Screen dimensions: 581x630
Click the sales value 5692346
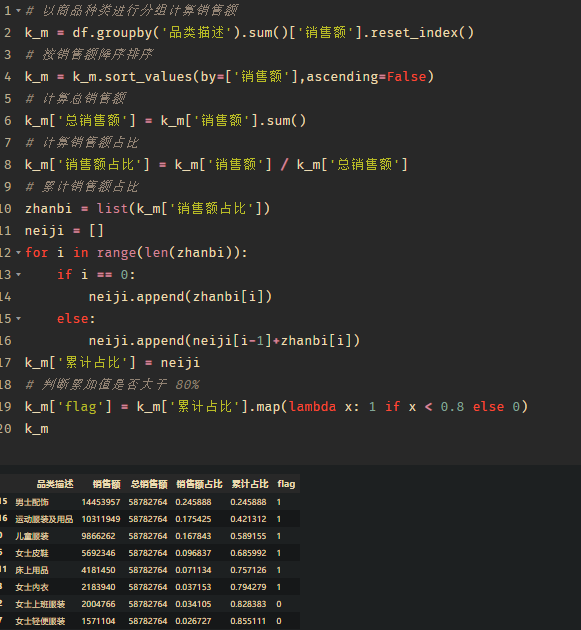(x=98, y=553)
